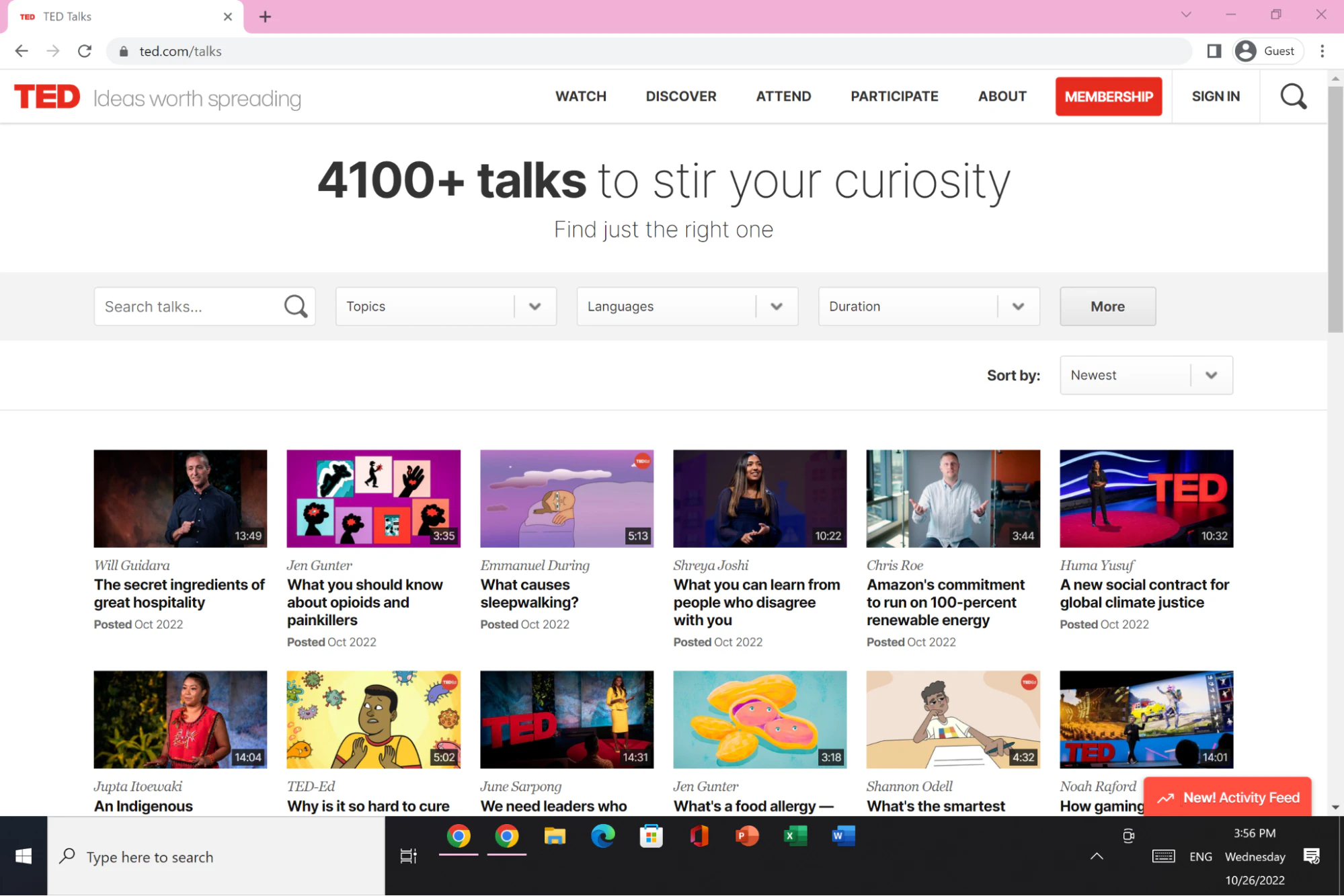1344x896 pixels.
Task: View site info lock icon
Action: click(124, 51)
